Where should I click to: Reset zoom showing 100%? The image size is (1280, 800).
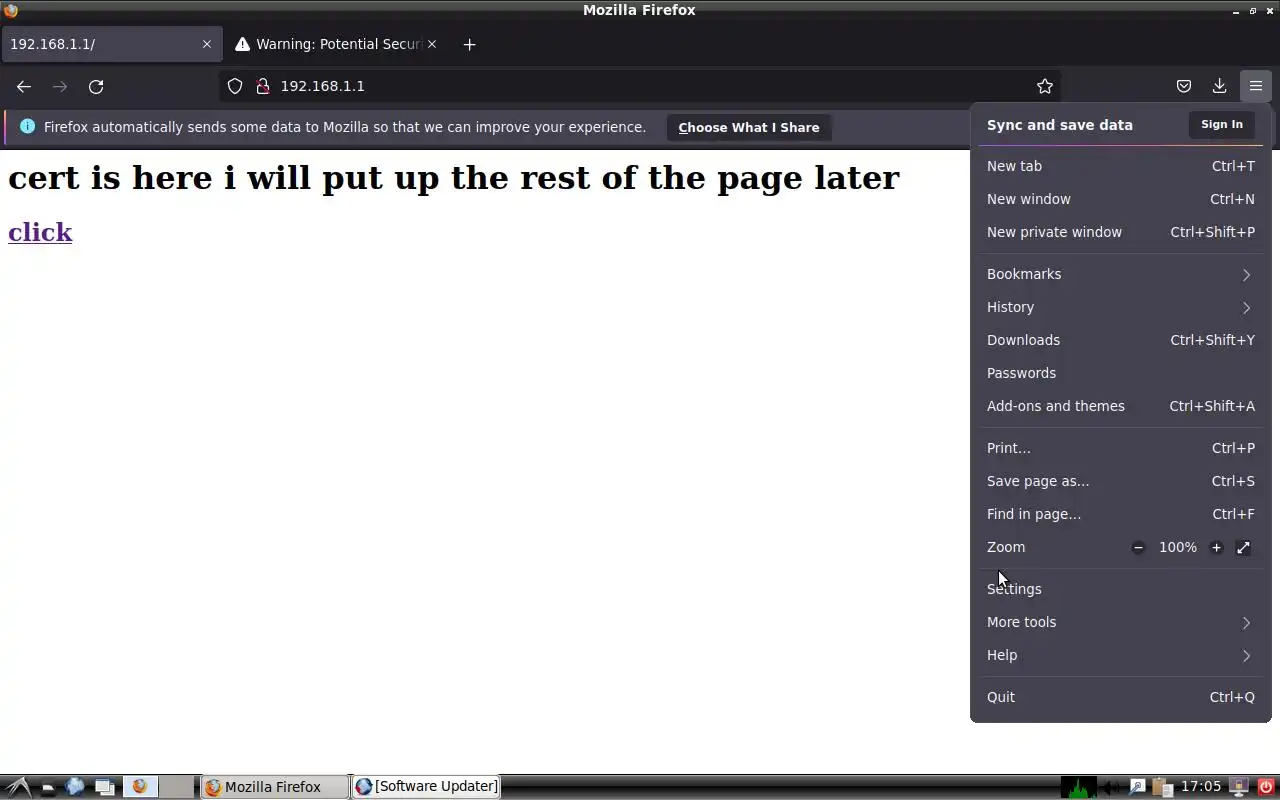(1178, 547)
